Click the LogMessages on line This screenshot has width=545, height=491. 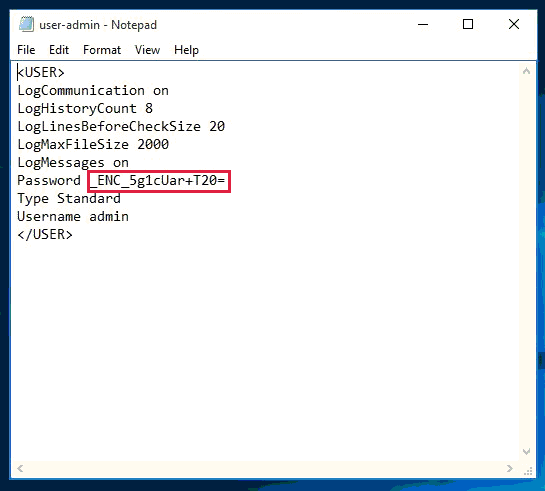73,162
